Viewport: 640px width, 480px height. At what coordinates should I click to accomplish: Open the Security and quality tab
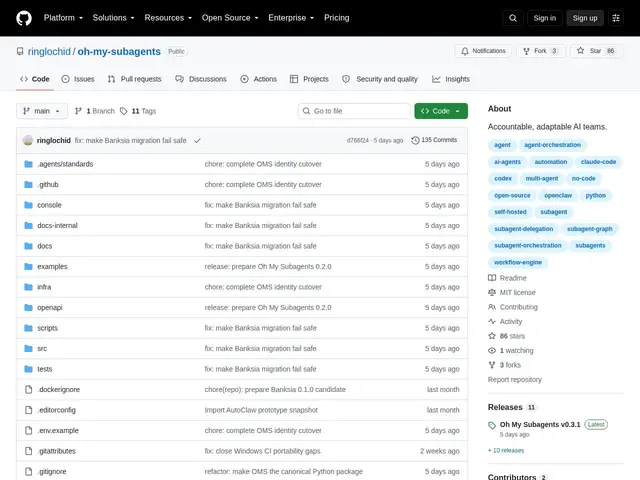380,79
